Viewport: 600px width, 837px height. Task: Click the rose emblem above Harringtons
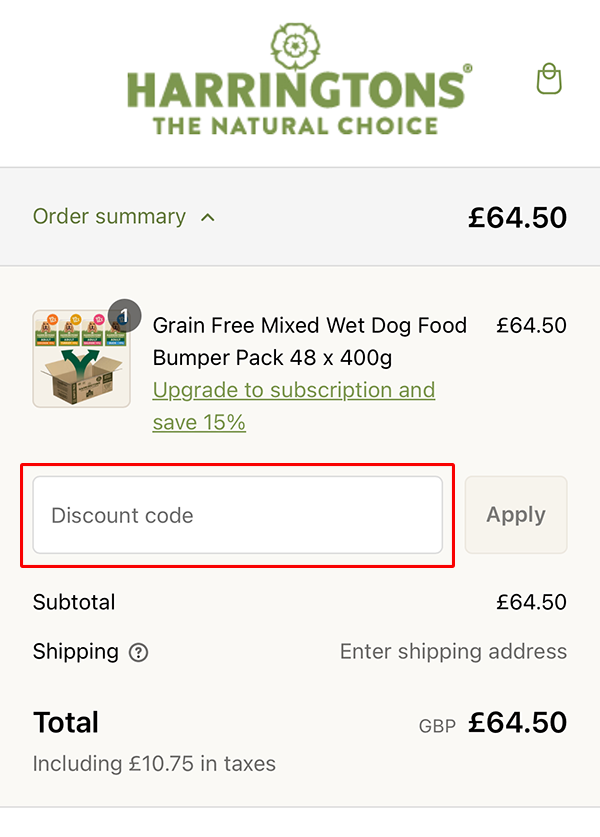click(x=295, y=46)
